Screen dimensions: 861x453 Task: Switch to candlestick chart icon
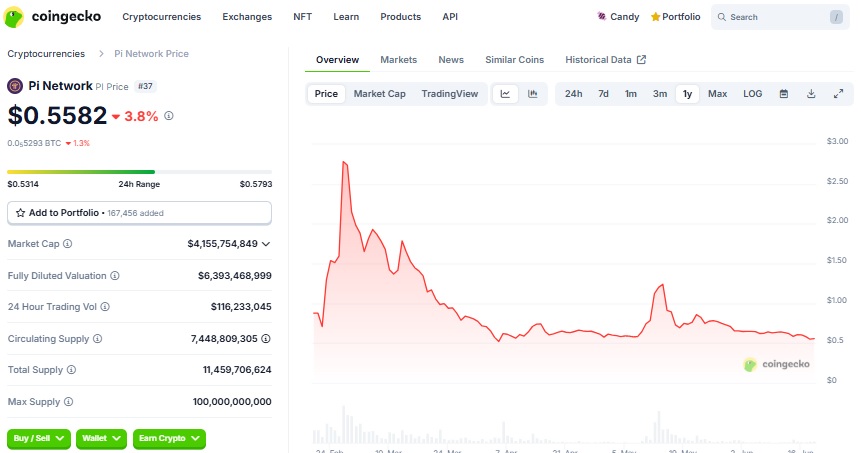point(533,94)
